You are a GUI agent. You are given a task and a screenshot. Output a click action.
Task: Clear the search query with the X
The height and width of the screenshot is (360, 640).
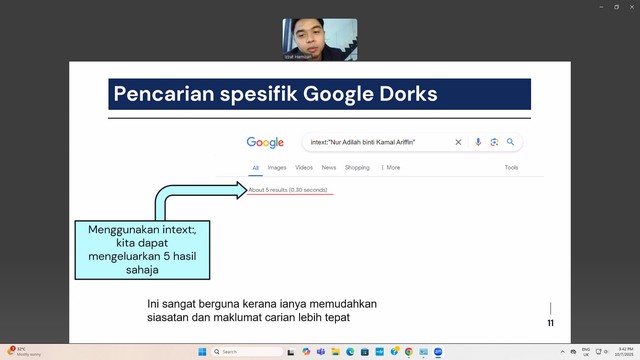(x=458, y=142)
